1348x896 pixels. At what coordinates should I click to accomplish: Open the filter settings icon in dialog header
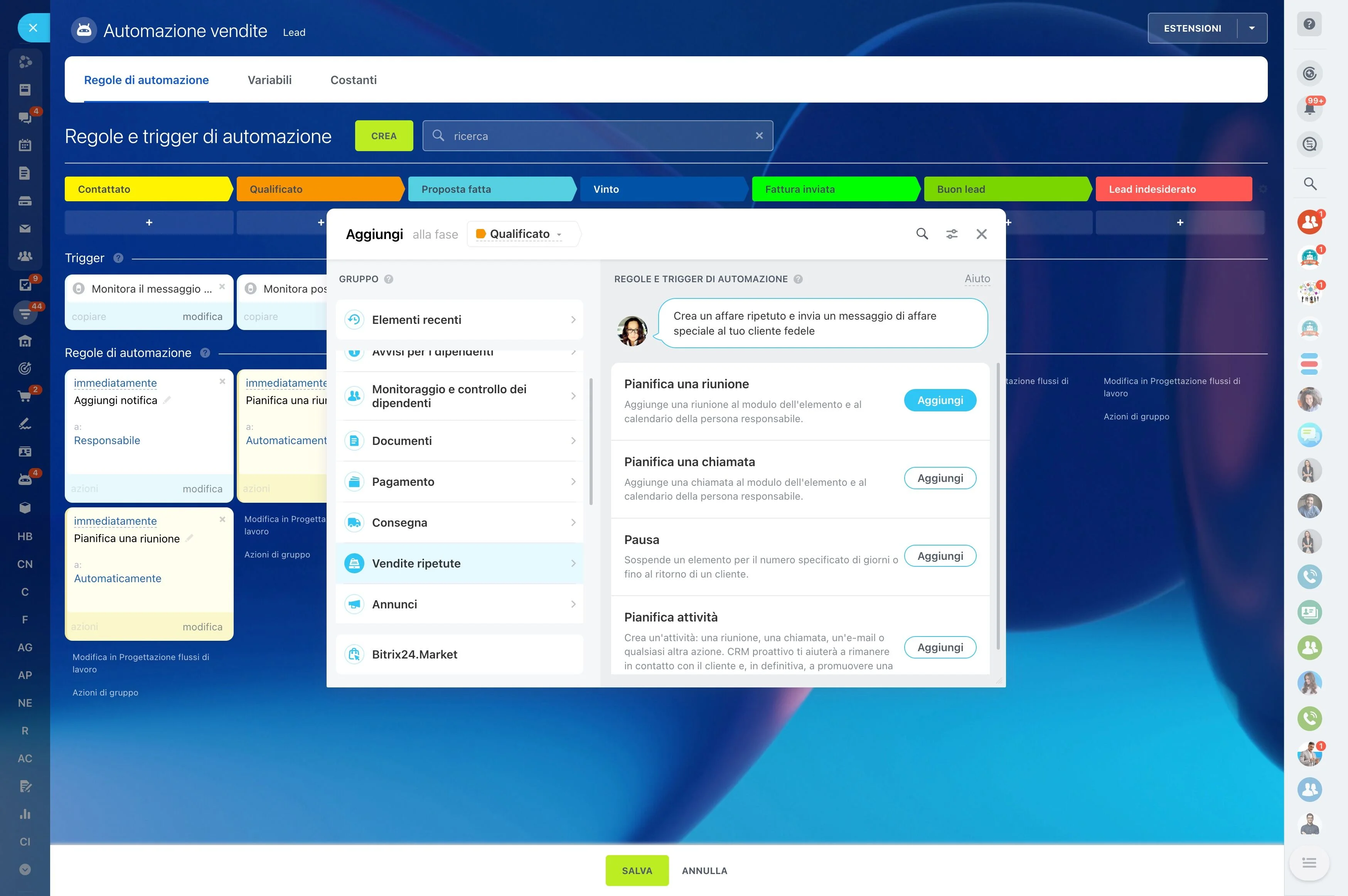point(952,234)
